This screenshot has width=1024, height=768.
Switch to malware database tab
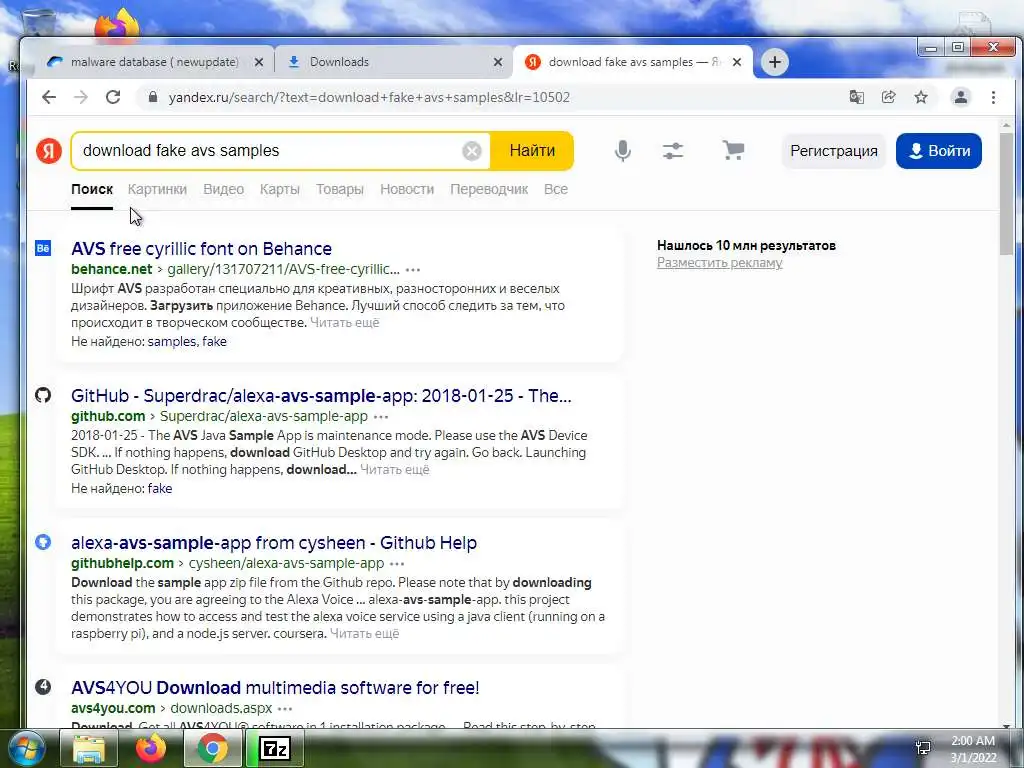click(x=153, y=62)
